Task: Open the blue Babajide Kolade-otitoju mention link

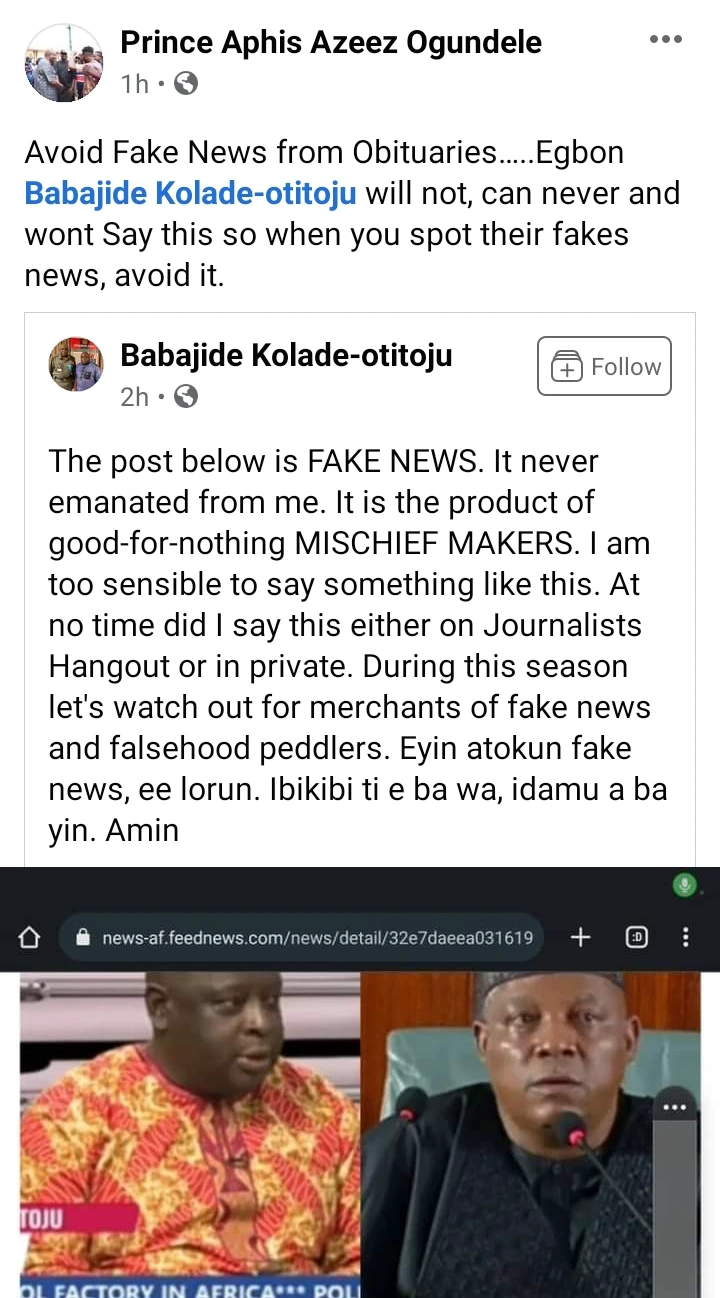Action: 190,193
